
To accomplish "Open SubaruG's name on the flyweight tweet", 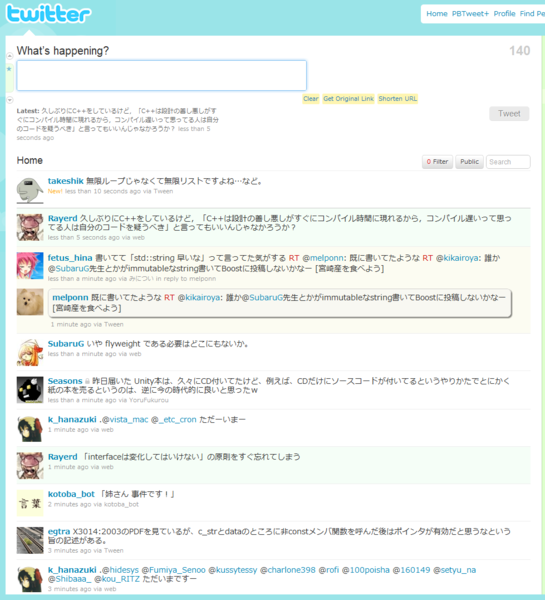I will pos(66,344).
